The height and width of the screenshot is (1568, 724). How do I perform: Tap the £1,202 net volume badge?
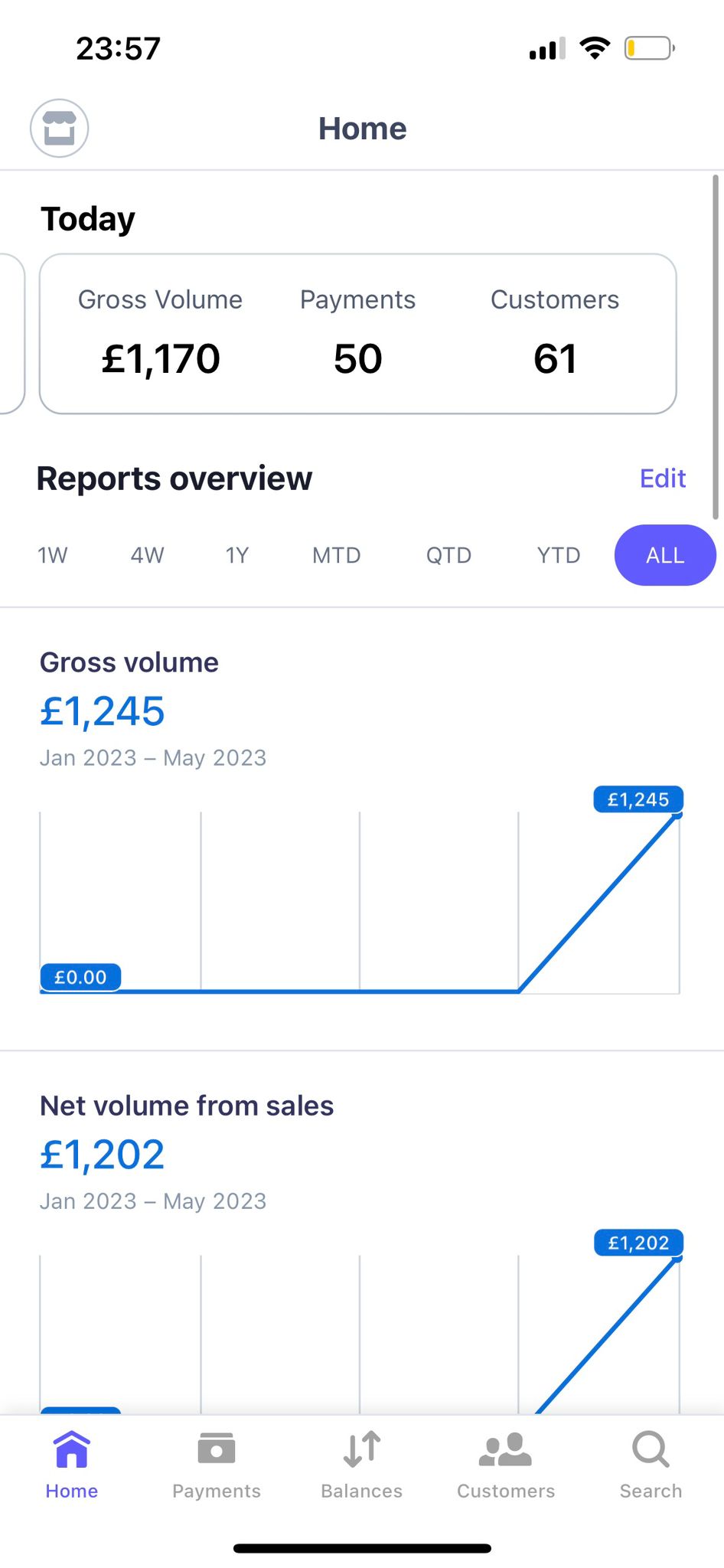click(638, 1242)
